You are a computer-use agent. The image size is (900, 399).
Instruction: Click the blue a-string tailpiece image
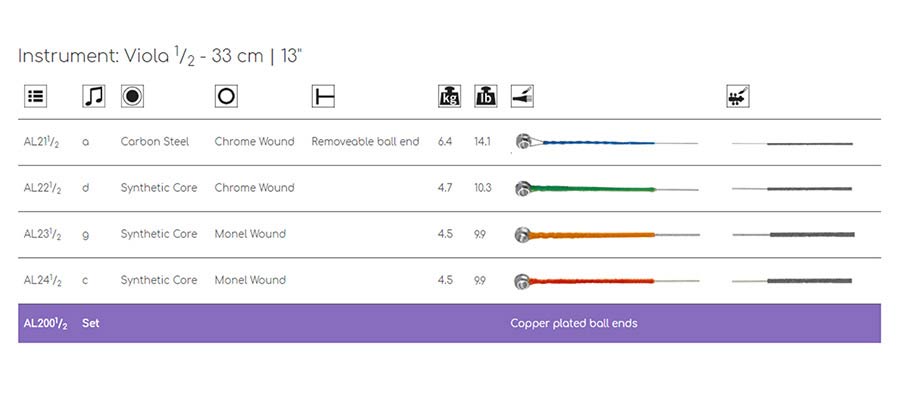coord(607,141)
